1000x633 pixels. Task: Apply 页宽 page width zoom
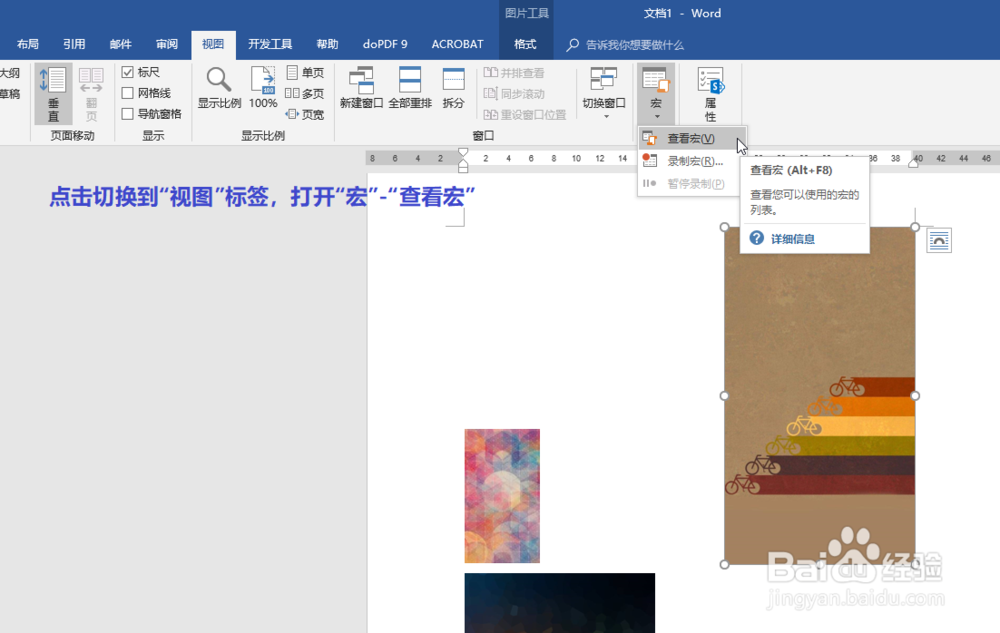[305, 113]
